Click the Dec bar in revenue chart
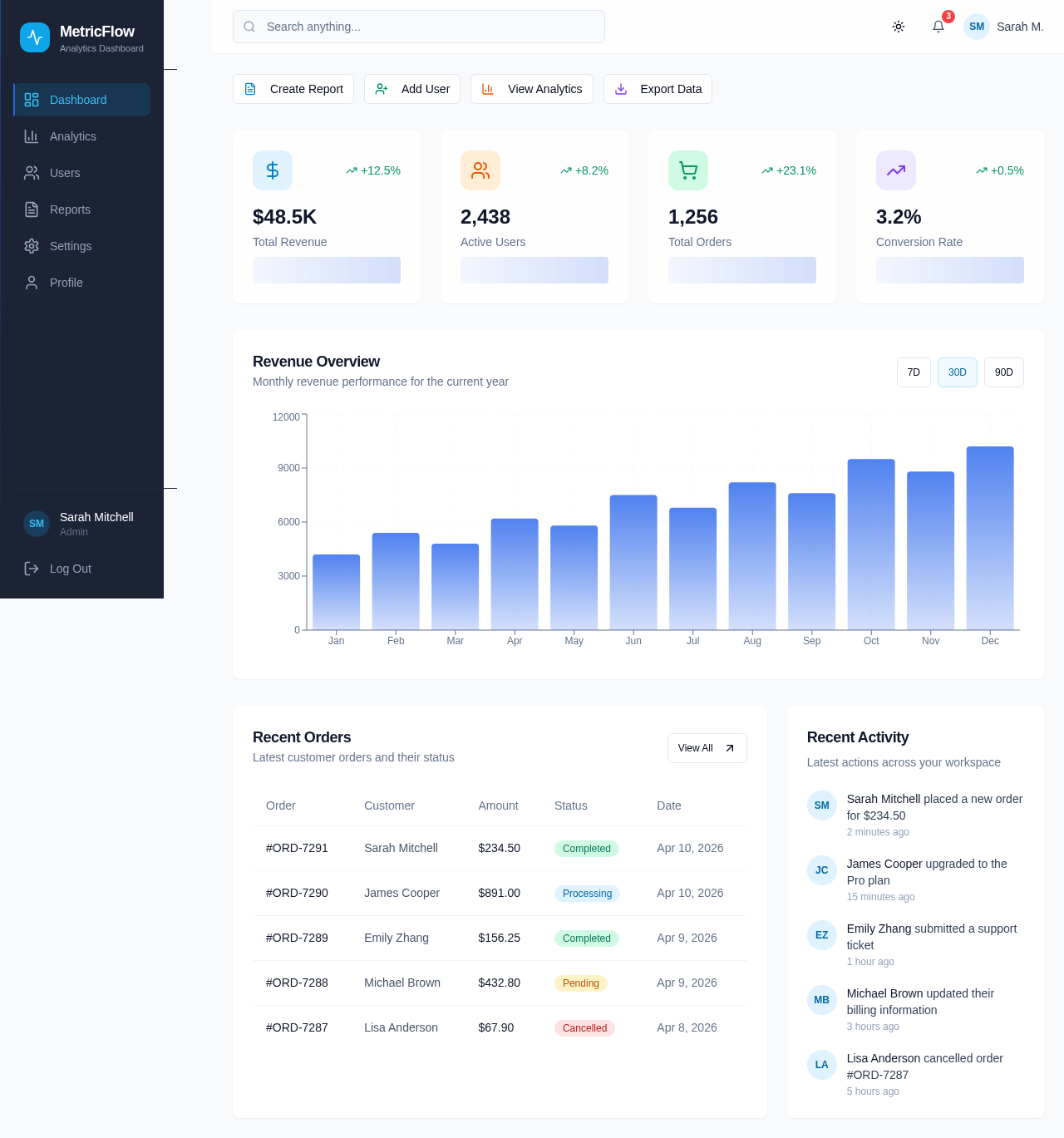1064x1138 pixels. coord(990,538)
